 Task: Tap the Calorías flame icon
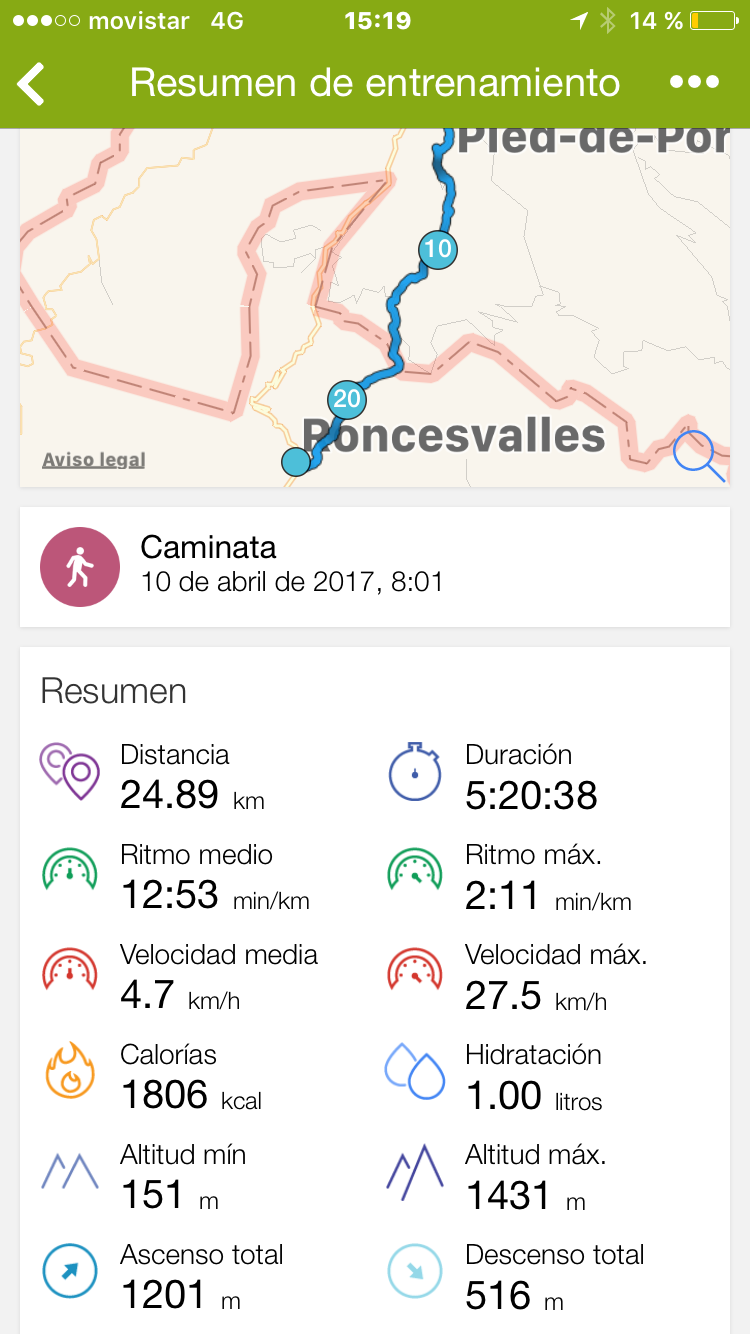[70, 1072]
